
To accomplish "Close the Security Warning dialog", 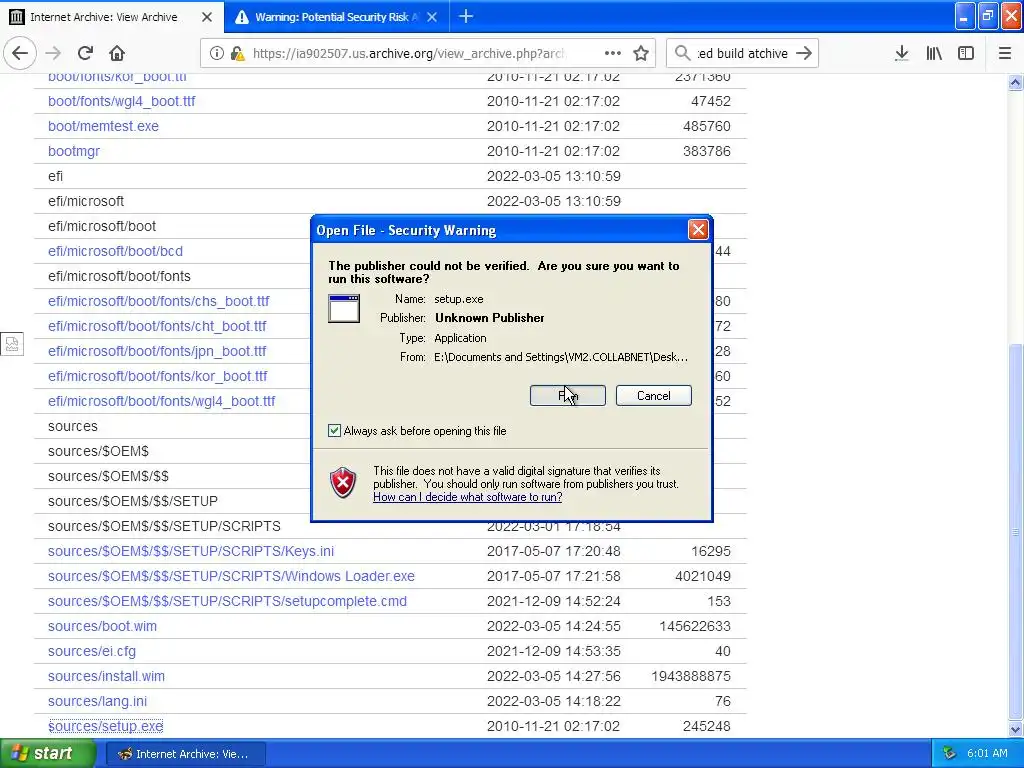I will click(698, 229).
